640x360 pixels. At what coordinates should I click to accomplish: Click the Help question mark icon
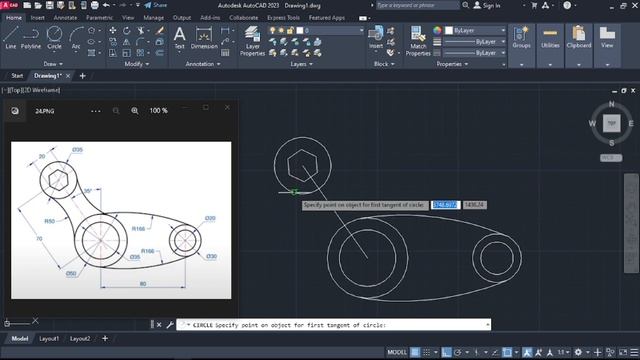point(567,5)
